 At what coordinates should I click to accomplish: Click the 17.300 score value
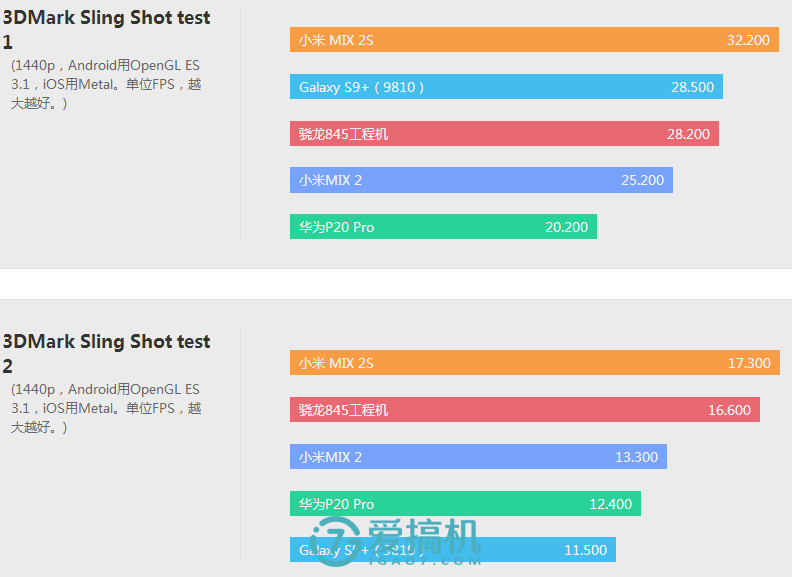[x=749, y=363]
